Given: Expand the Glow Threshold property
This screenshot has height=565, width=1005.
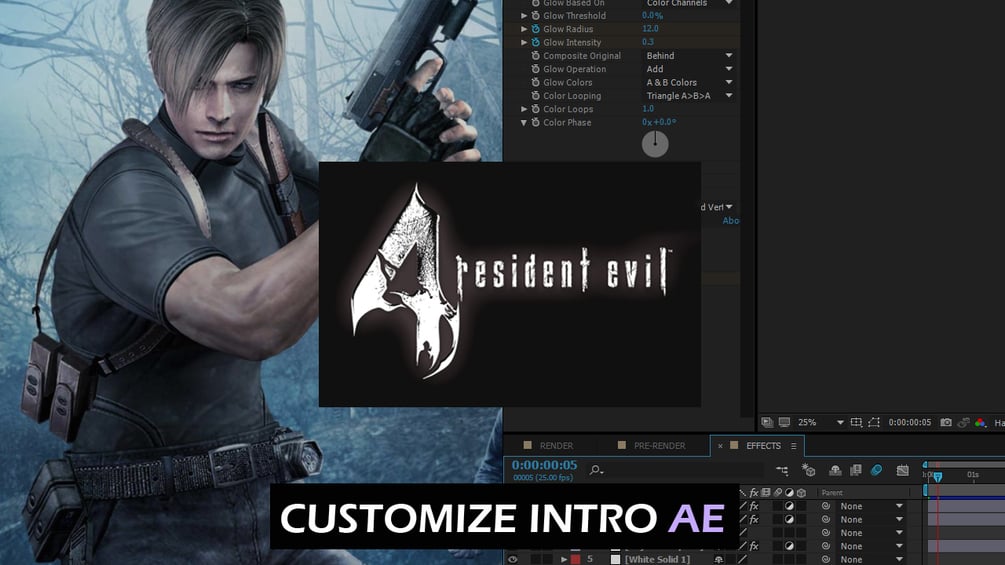Looking at the screenshot, I should 524,15.
